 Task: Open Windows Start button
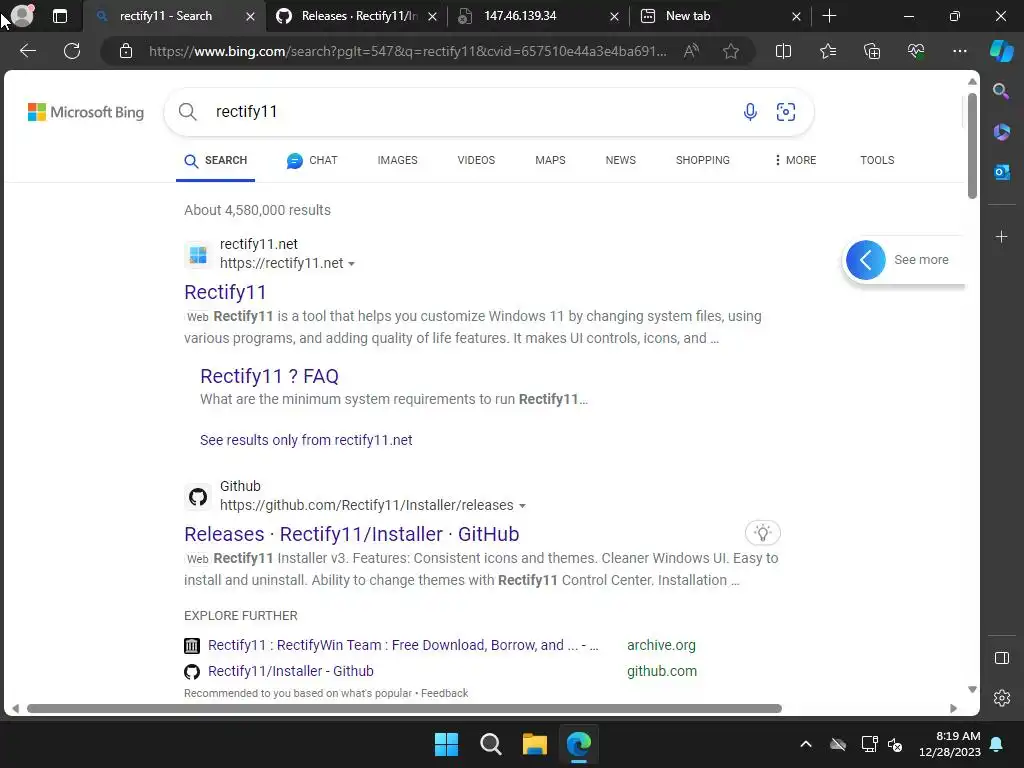pyautogui.click(x=447, y=744)
